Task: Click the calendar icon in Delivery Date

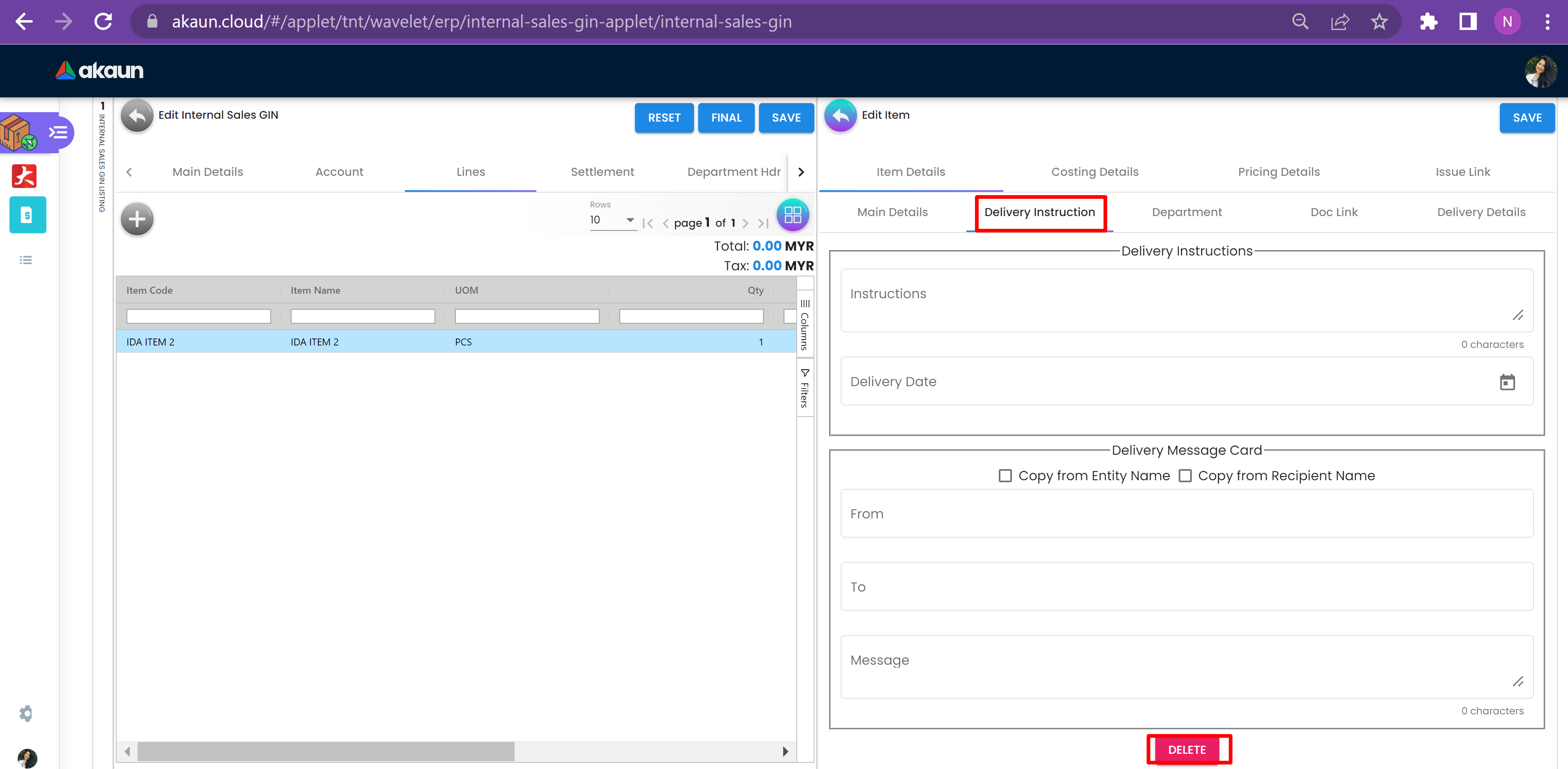Action: pyautogui.click(x=1507, y=382)
